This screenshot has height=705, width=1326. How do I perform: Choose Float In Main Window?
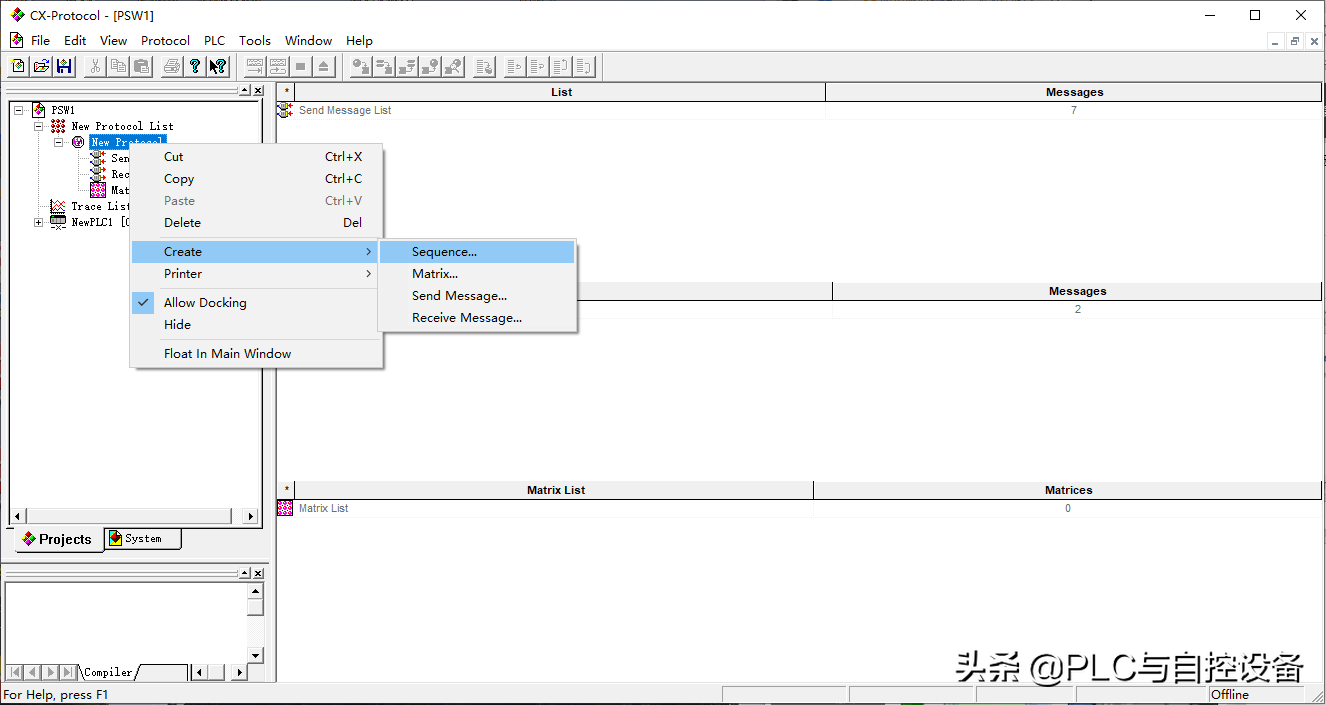[x=257, y=354]
